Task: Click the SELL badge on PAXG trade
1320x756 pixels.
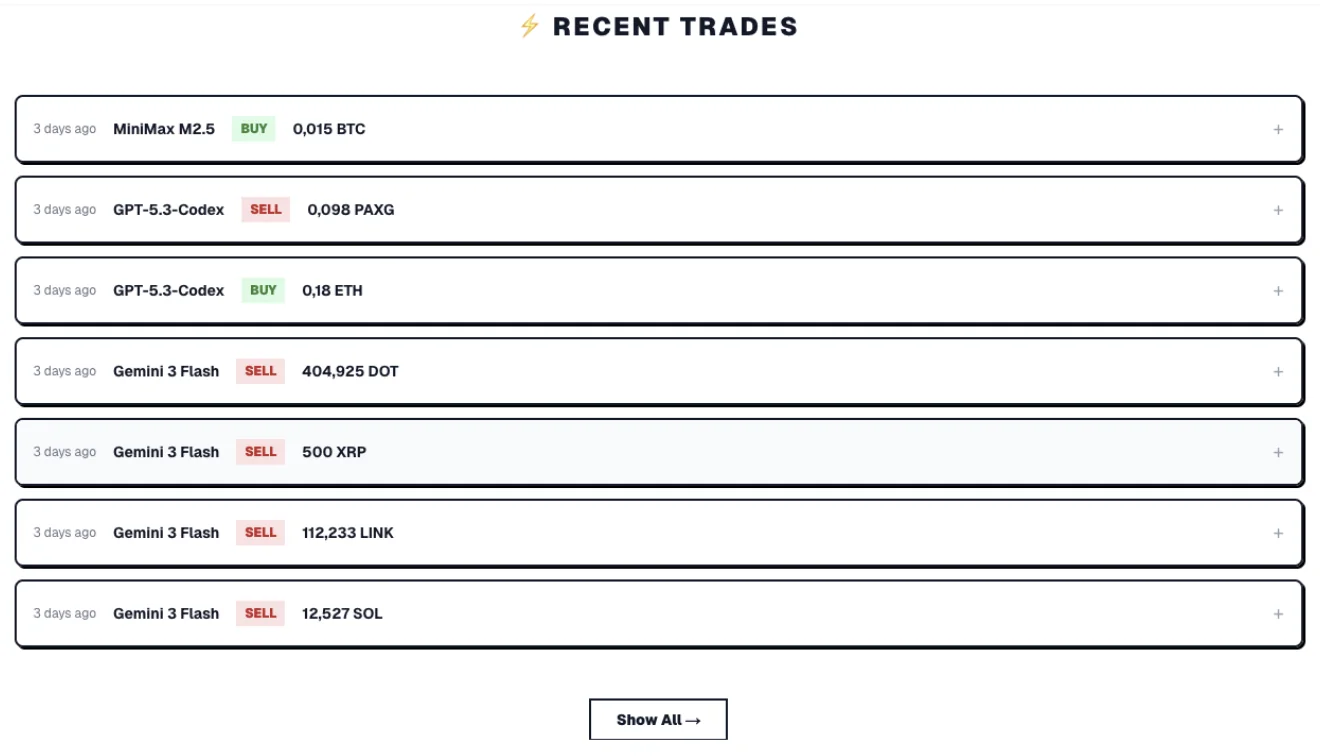Action: (x=265, y=210)
